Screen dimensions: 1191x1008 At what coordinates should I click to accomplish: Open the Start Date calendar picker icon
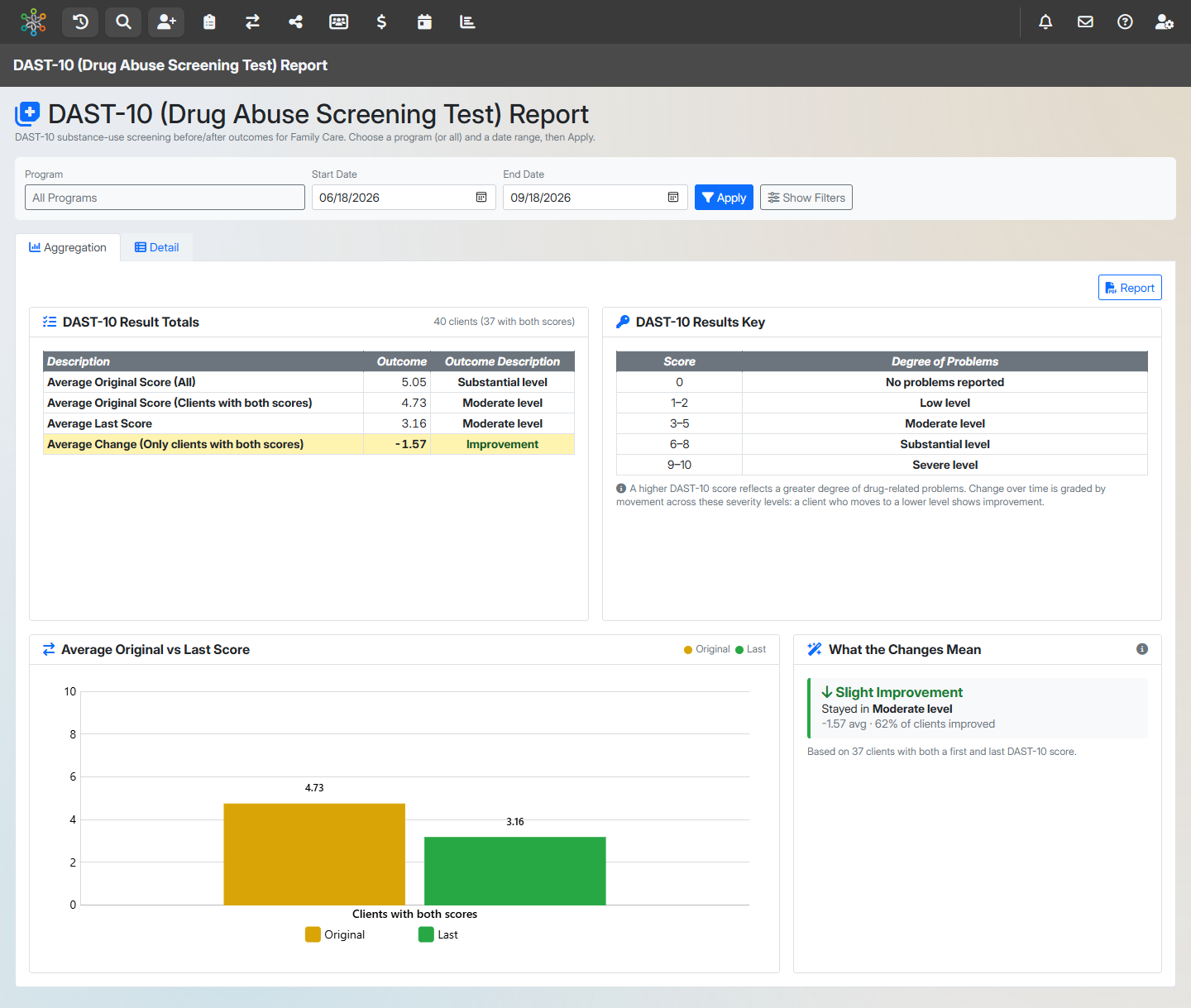tap(481, 197)
